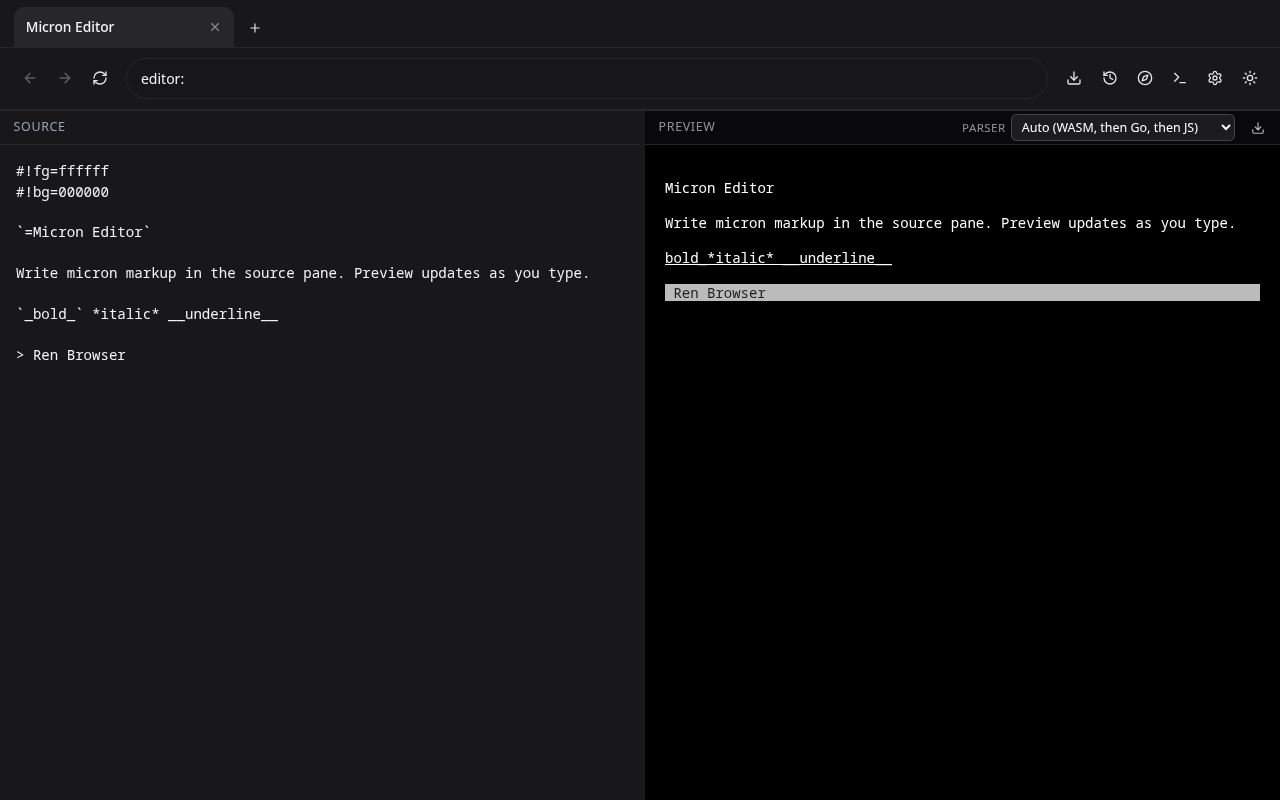Open the history clock icon

coord(1110,78)
